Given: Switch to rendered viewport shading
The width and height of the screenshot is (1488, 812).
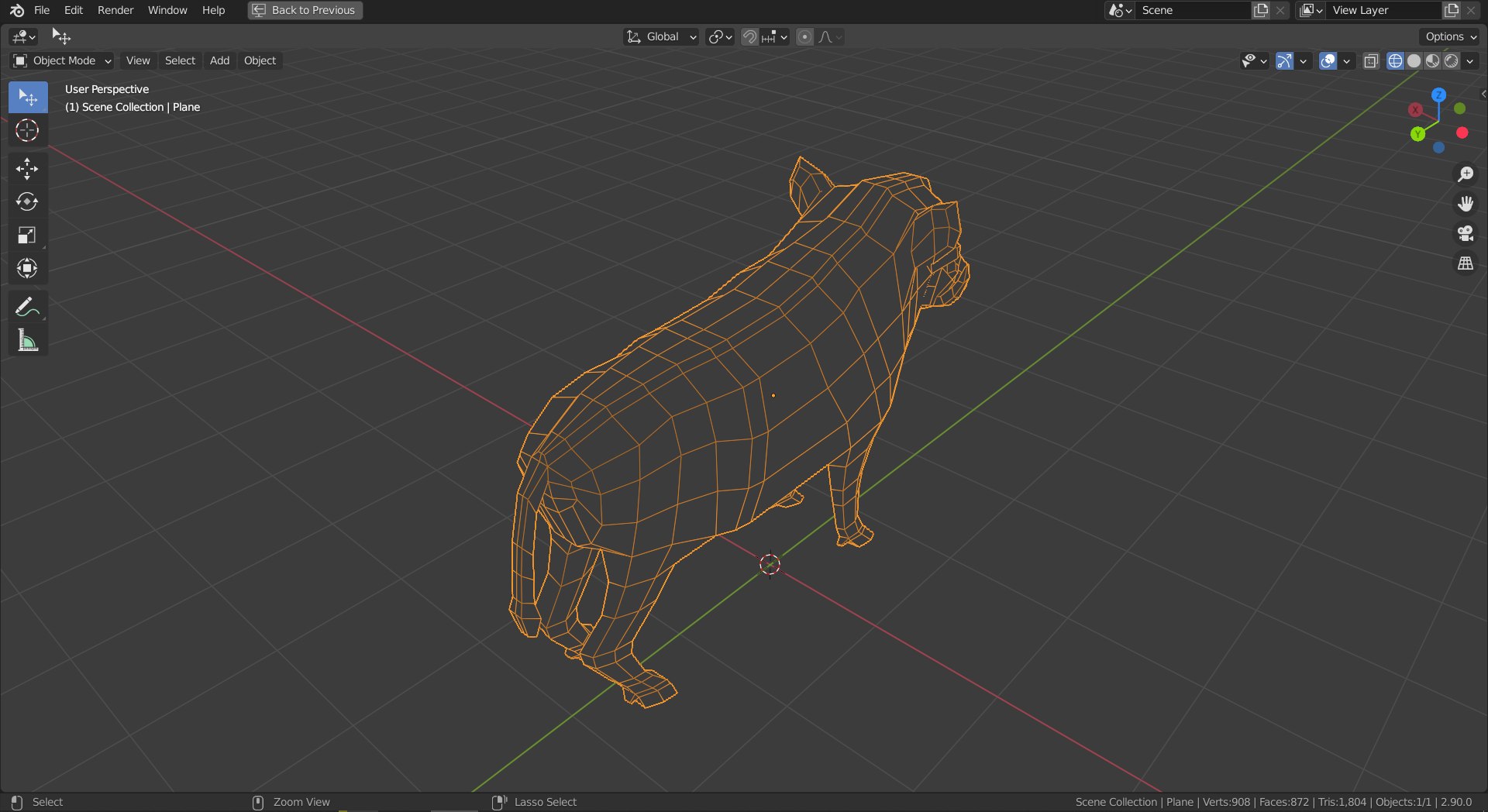Looking at the screenshot, I should [1451, 60].
